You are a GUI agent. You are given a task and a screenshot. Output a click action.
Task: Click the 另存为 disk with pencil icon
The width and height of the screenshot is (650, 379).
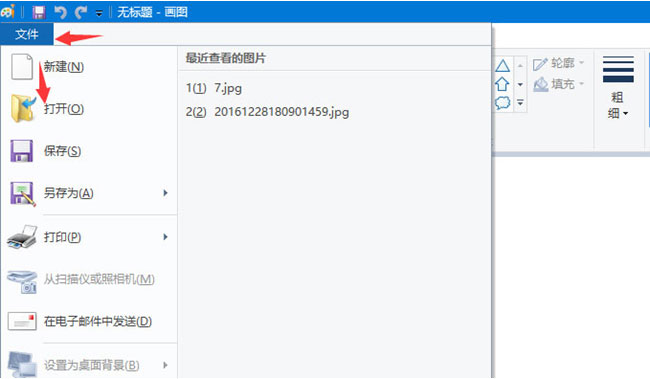[x=23, y=194]
